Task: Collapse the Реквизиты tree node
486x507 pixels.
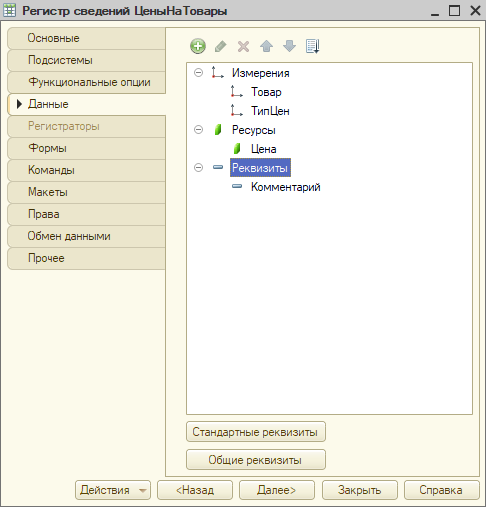Action: coord(198,167)
